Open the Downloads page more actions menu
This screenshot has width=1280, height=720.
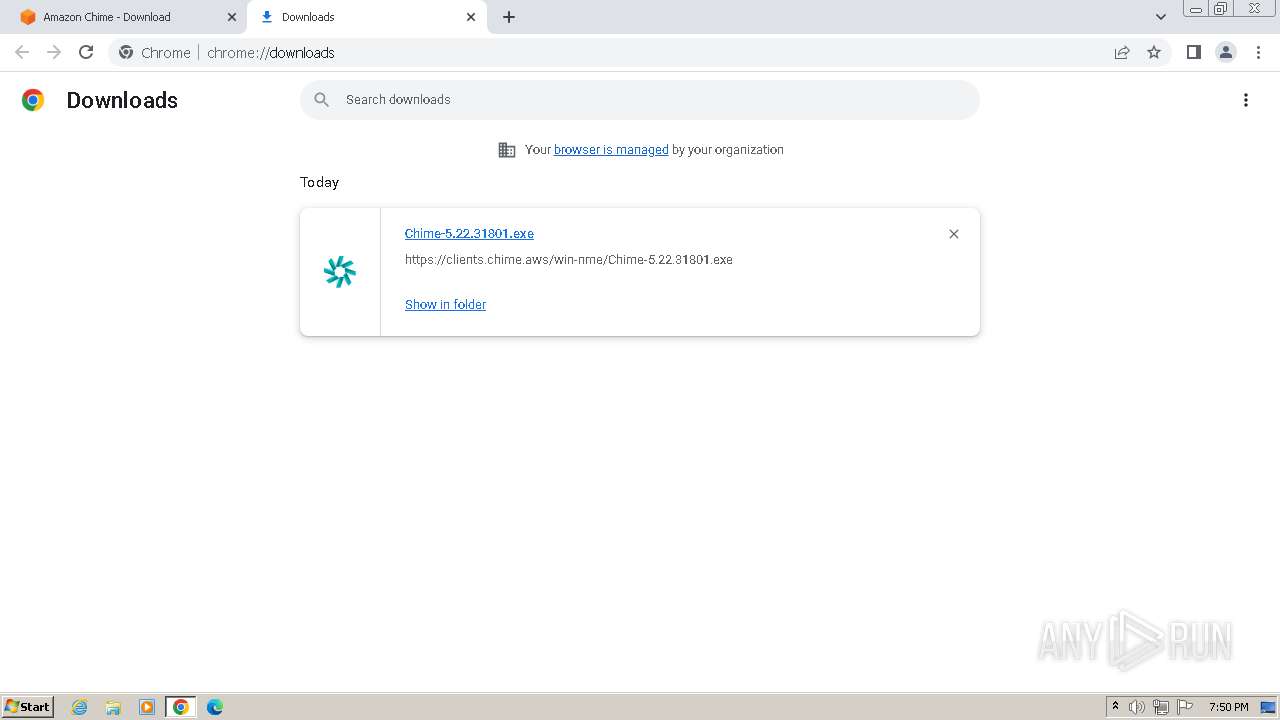(1246, 100)
